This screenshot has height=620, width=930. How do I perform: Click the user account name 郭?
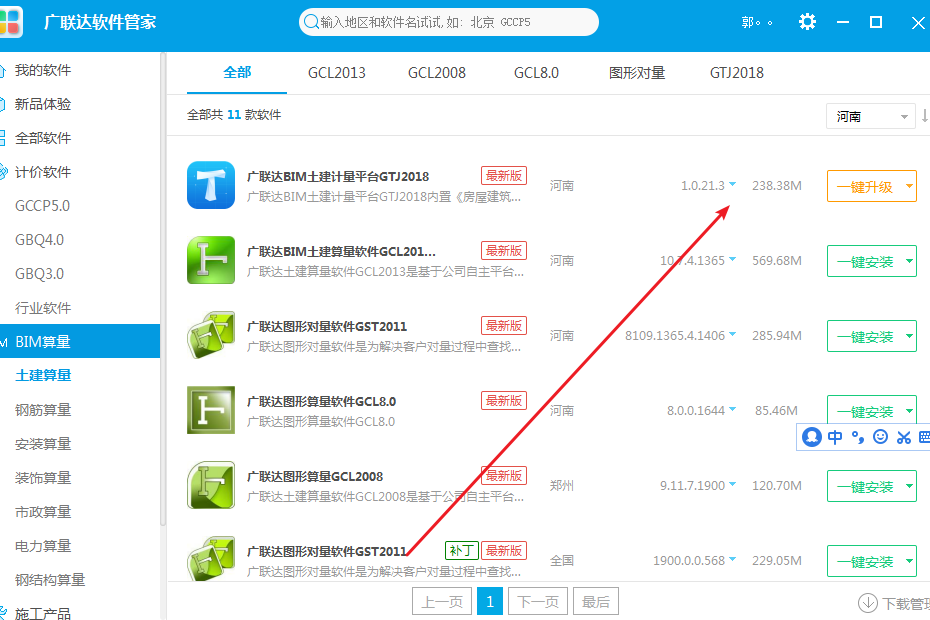click(757, 22)
